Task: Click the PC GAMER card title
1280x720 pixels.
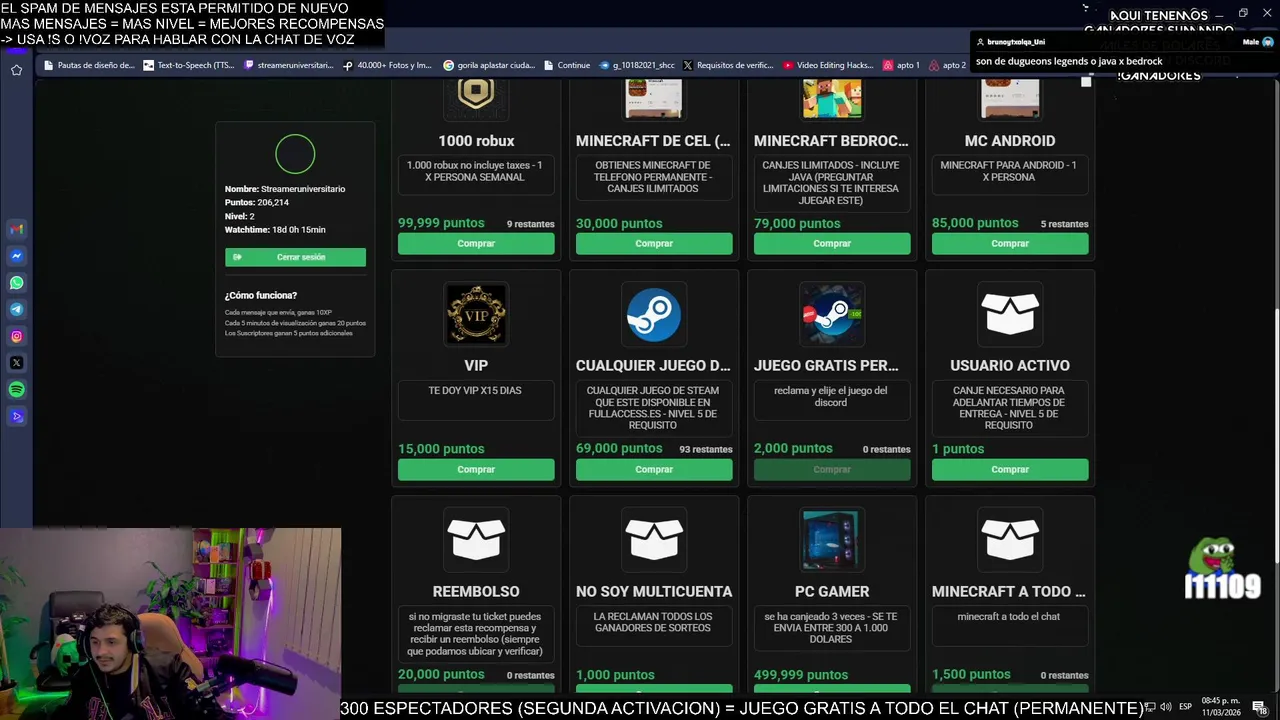Action: point(832,591)
